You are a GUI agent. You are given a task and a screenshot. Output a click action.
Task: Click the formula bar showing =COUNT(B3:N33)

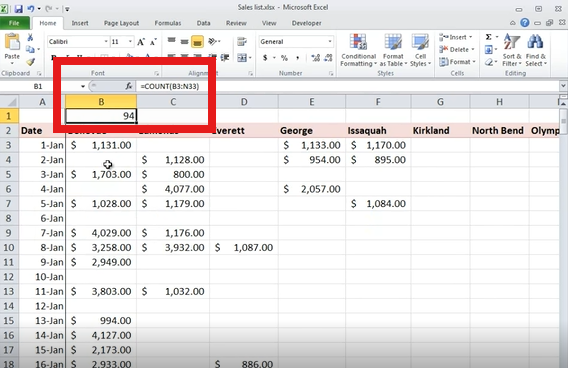348,86
